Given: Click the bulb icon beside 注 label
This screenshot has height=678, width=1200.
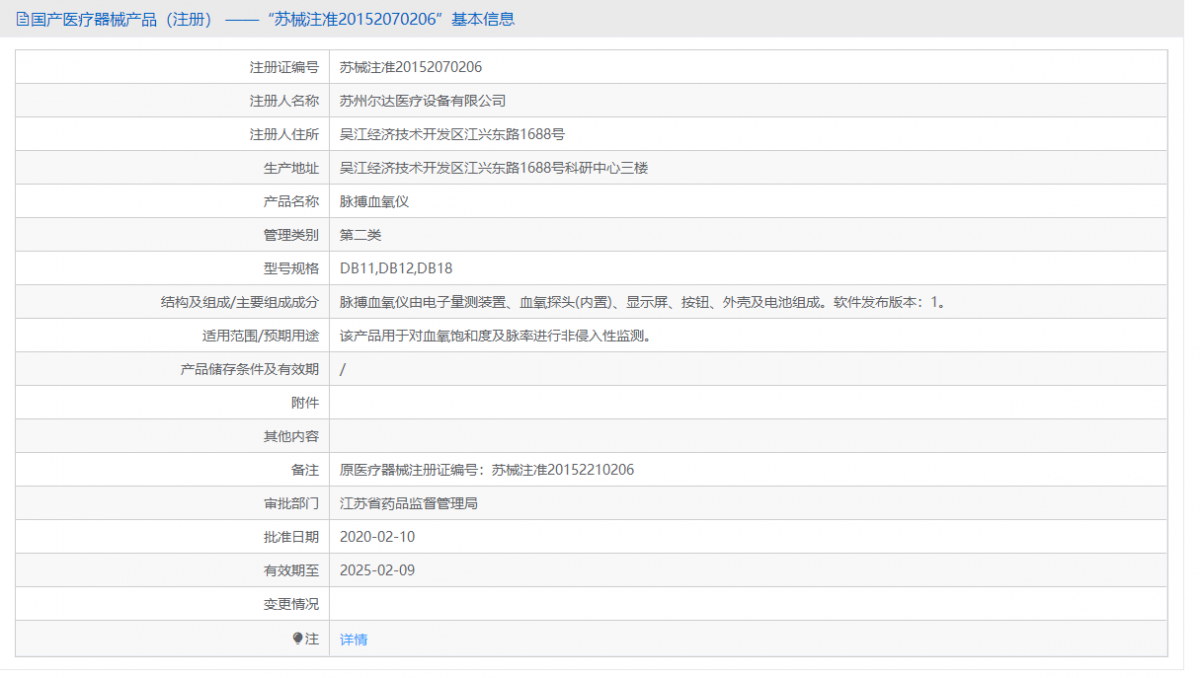Looking at the screenshot, I should tap(297, 638).
